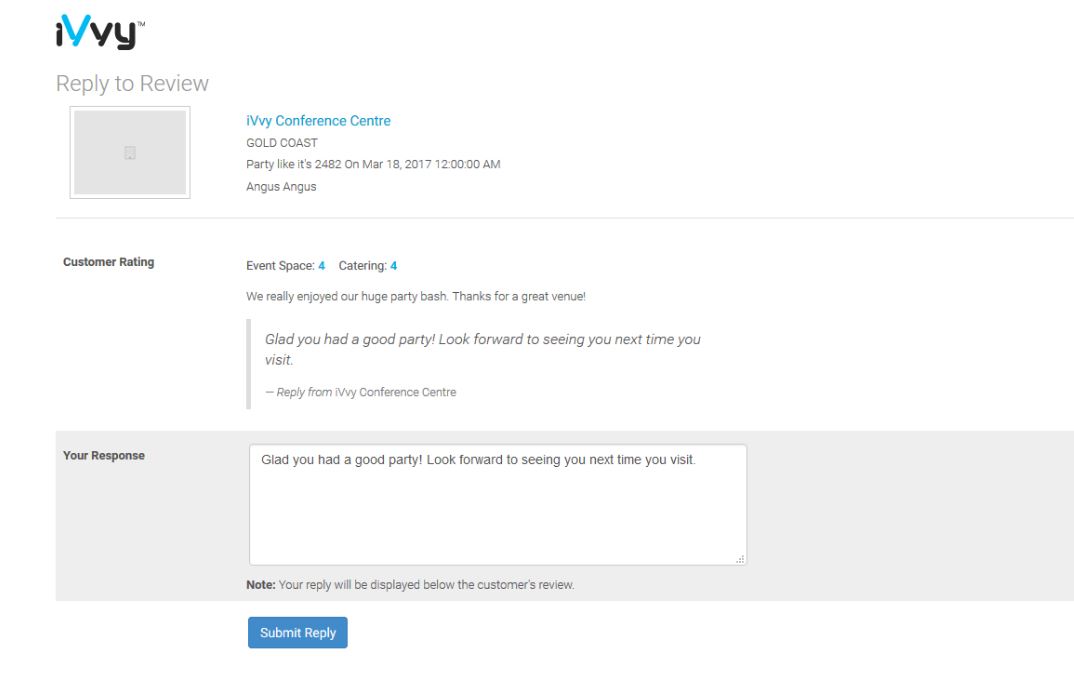The height and width of the screenshot is (680, 1074).
Task: Click the text area resize handle
Action: click(740, 559)
